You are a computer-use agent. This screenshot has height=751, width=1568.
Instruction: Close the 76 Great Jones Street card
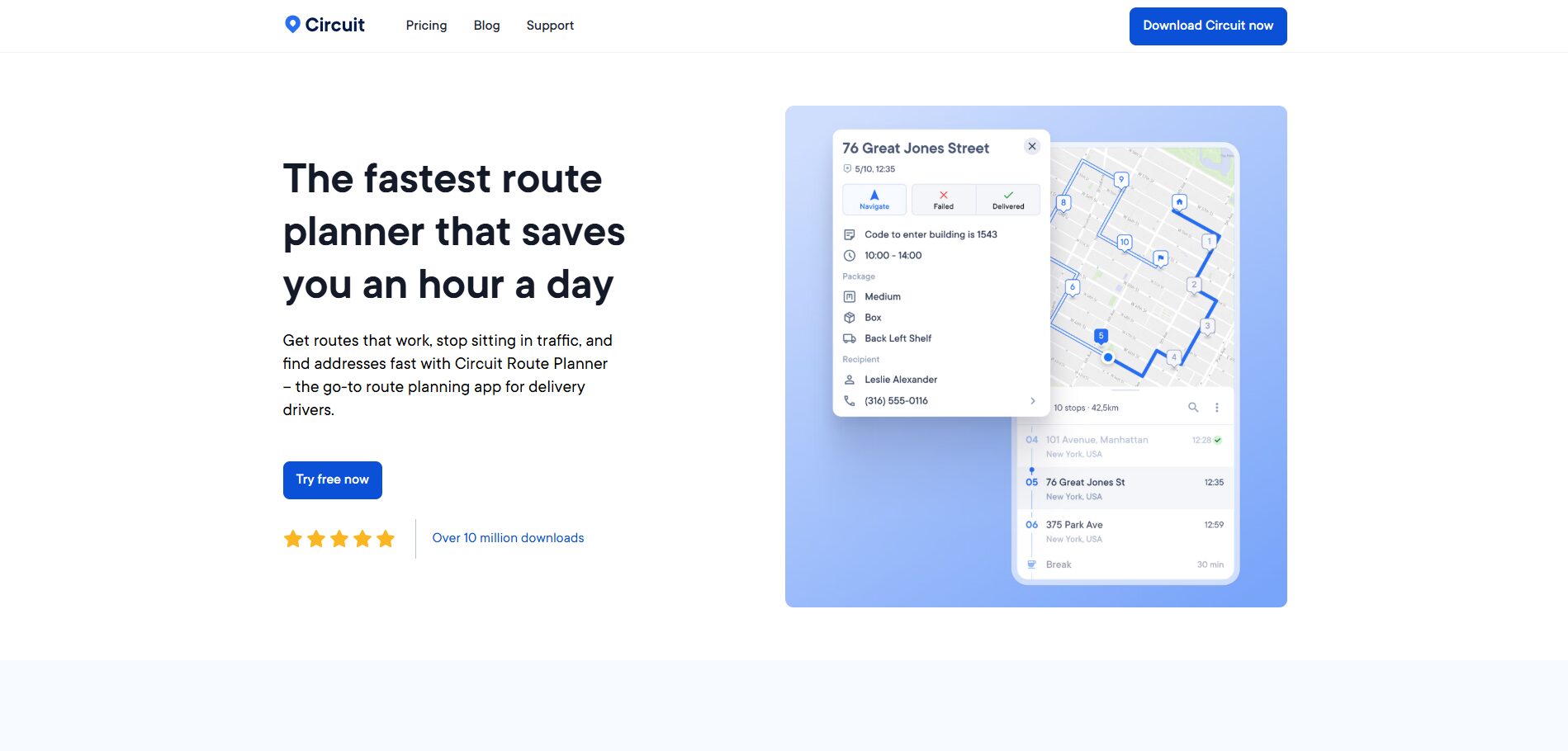[1031, 146]
